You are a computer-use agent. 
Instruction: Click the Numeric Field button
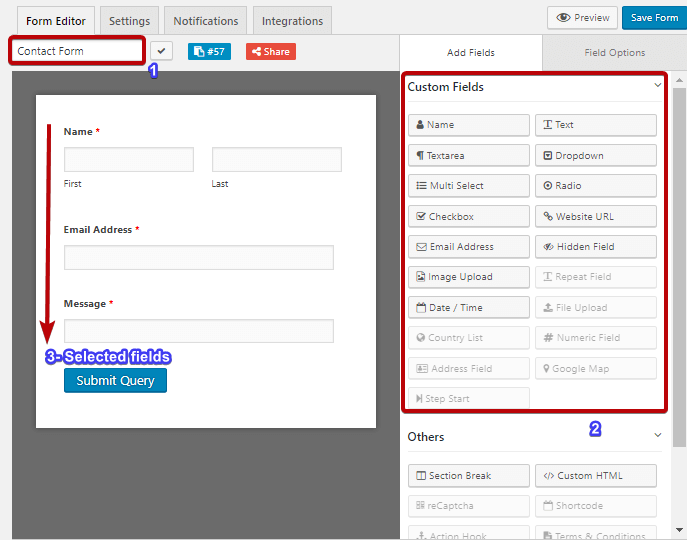point(595,338)
